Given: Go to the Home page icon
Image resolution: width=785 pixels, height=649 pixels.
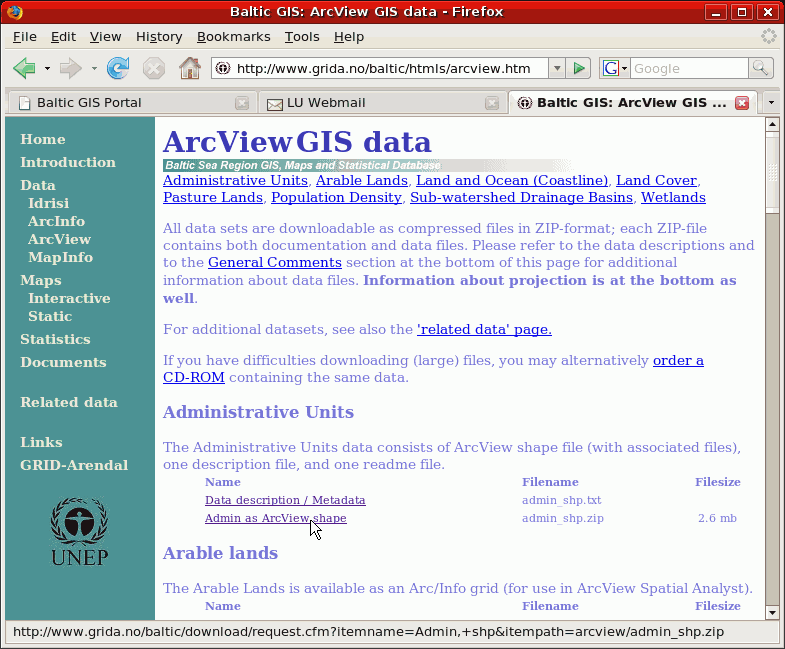Looking at the screenshot, I should (x=190, y=68).
